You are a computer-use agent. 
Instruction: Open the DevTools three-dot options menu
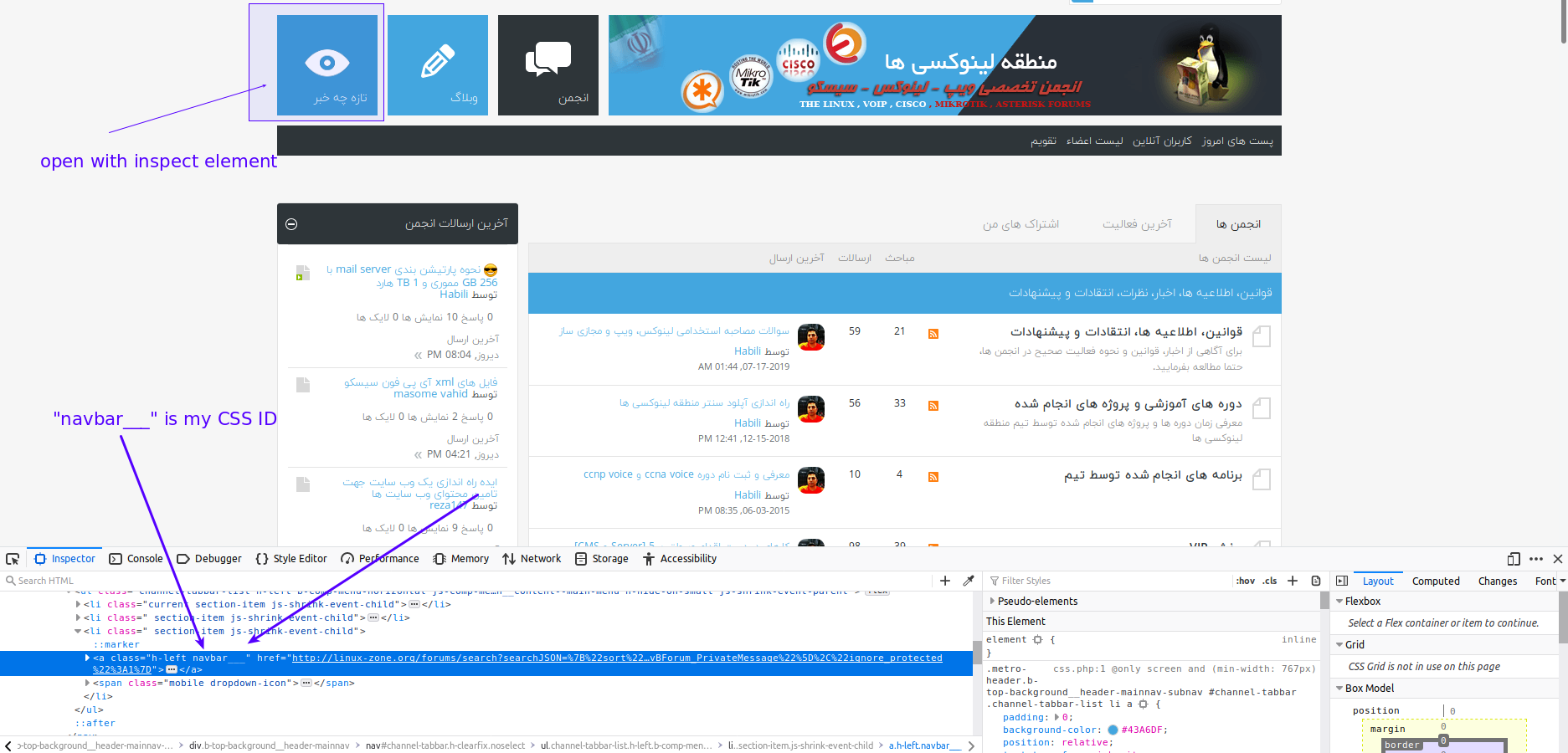(1536, 559)
